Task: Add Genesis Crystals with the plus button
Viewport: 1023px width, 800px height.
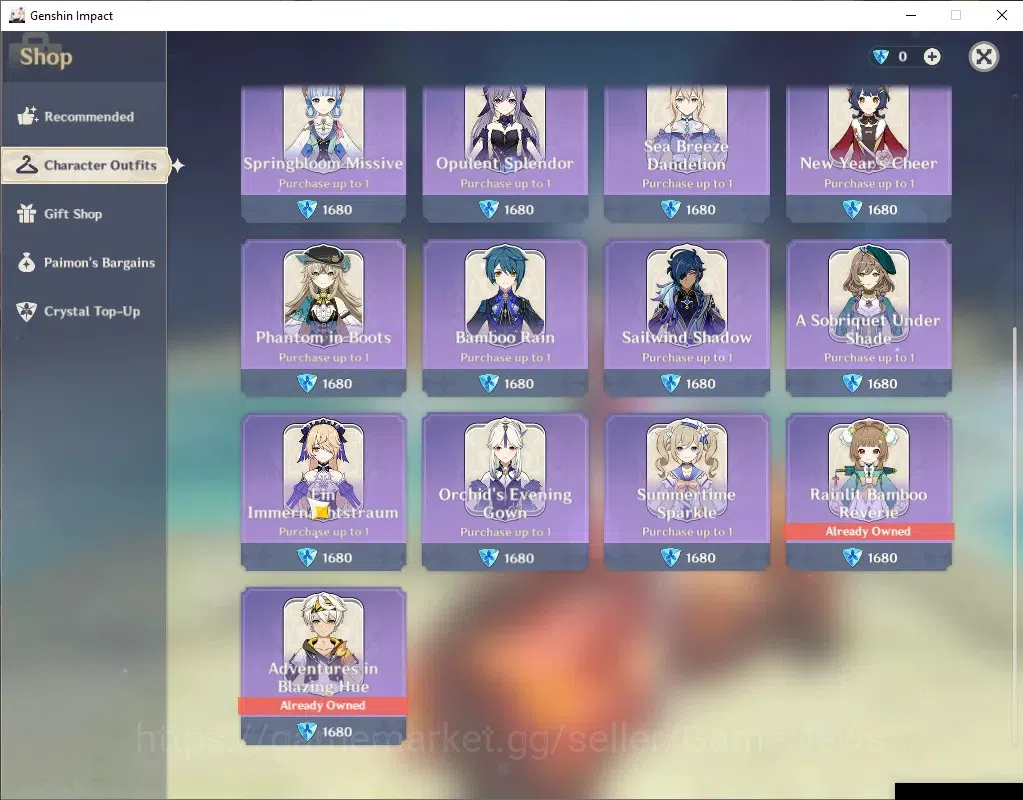Action: pos(932,57)
